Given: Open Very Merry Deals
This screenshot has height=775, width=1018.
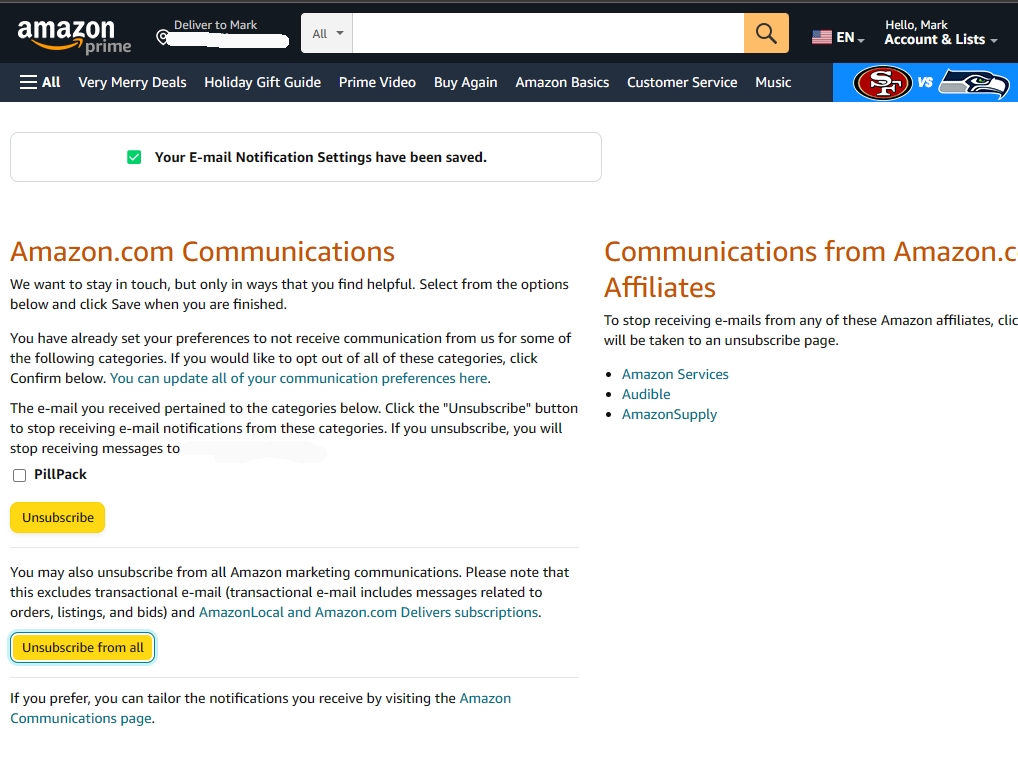Looking at the screenshot, I should point(132,82).
